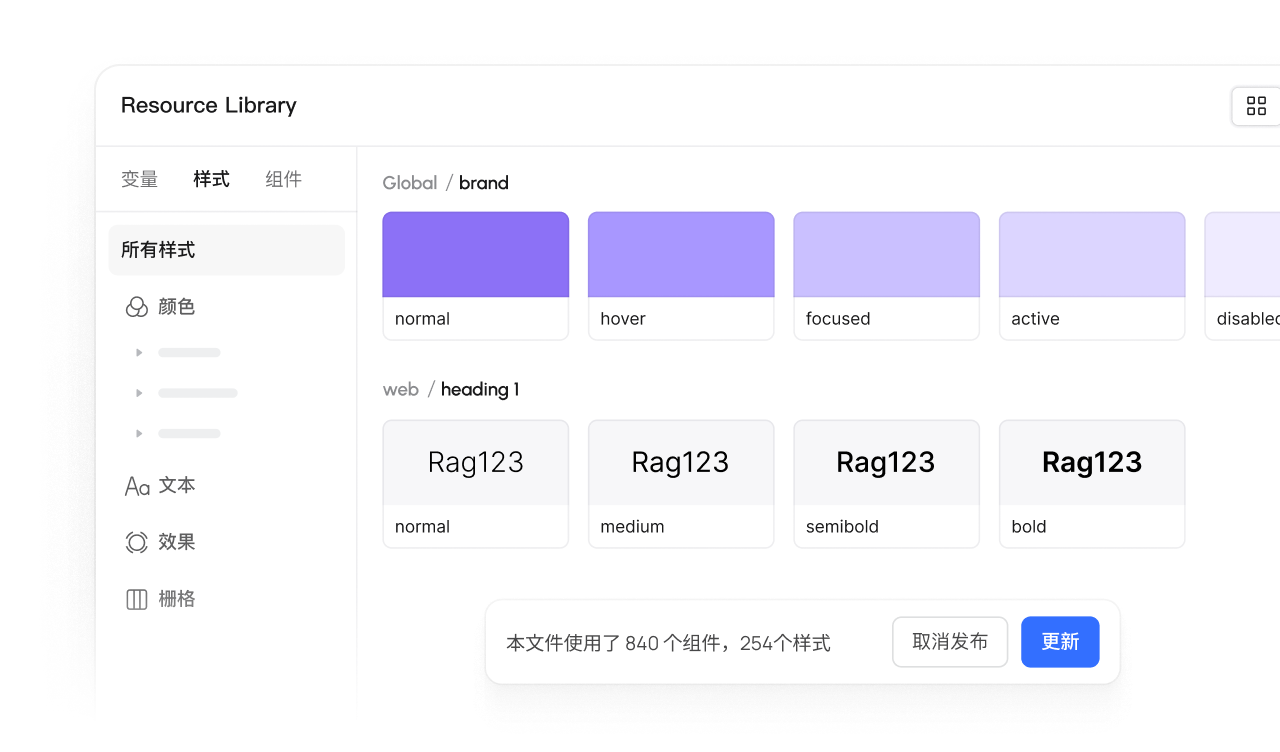Click the 文本 Aa text icon
This screenshot has width=1280, height=752.
point(137,486)
